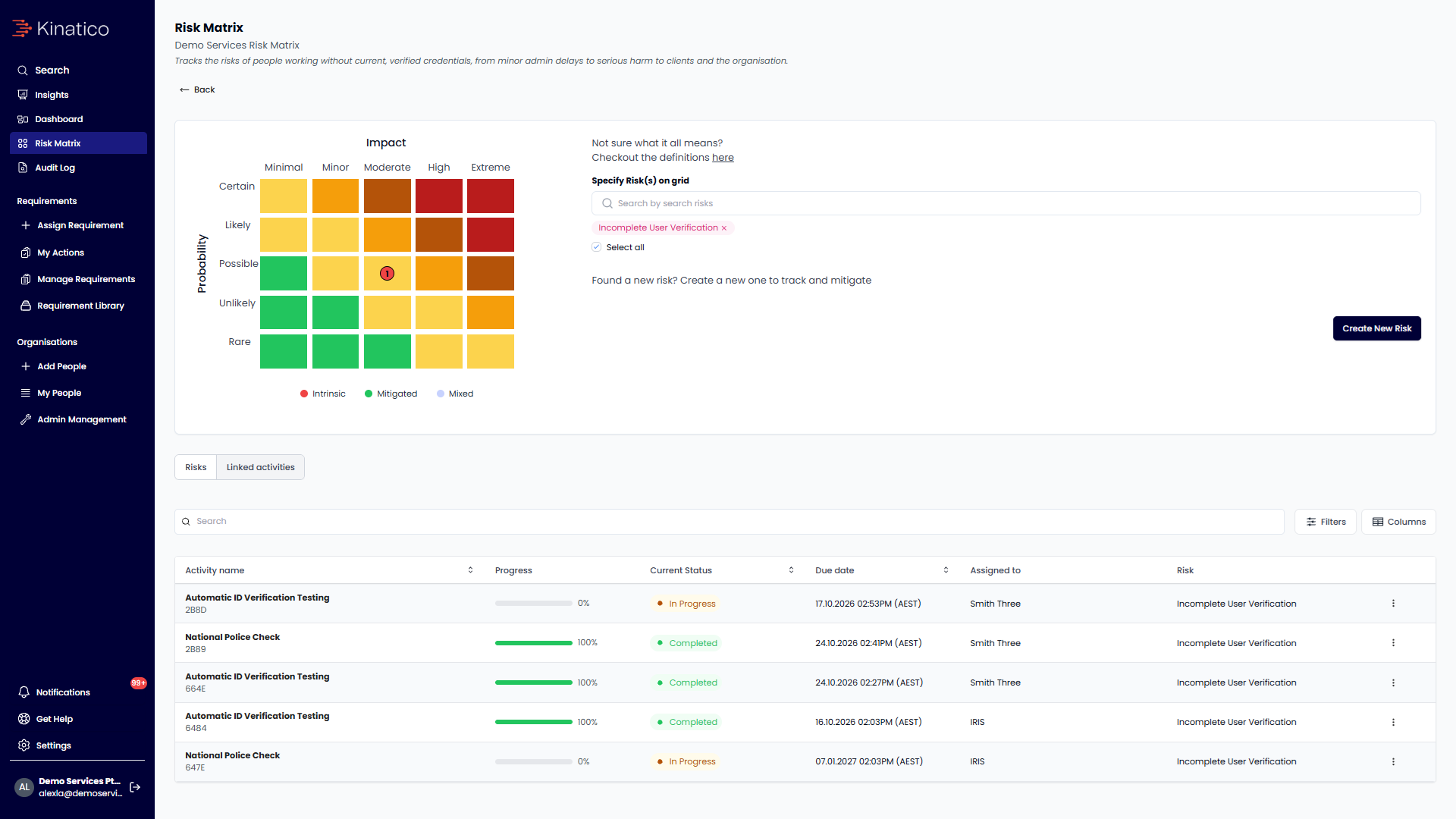The width and height of the screenshot is (1456, 819).
Task: Select the Certain / Extreme red matrix cell
Action: [491, 196]
